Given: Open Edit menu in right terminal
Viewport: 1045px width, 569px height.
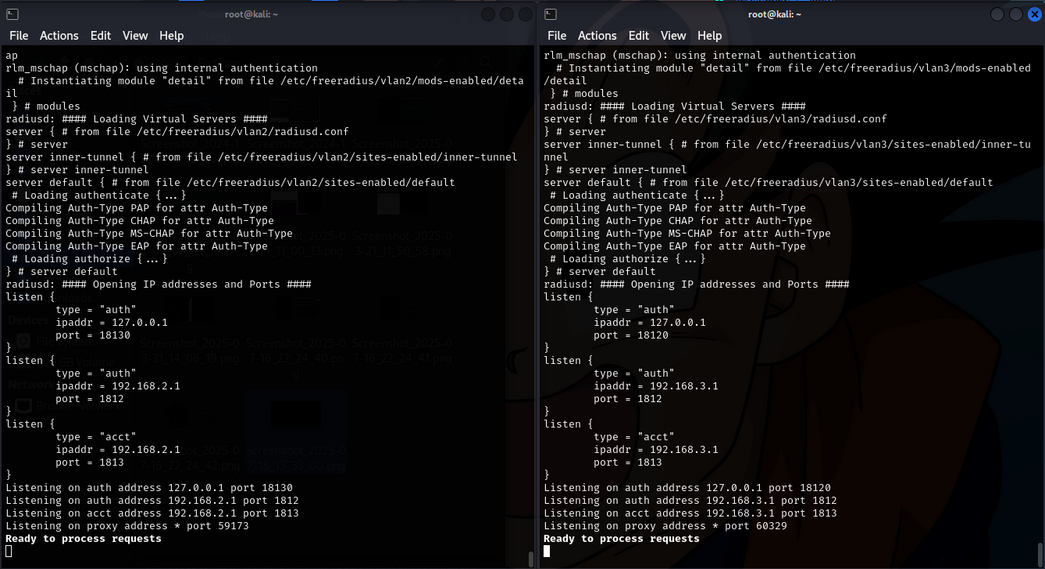Looking at the screenshot, I should point(639,35).
